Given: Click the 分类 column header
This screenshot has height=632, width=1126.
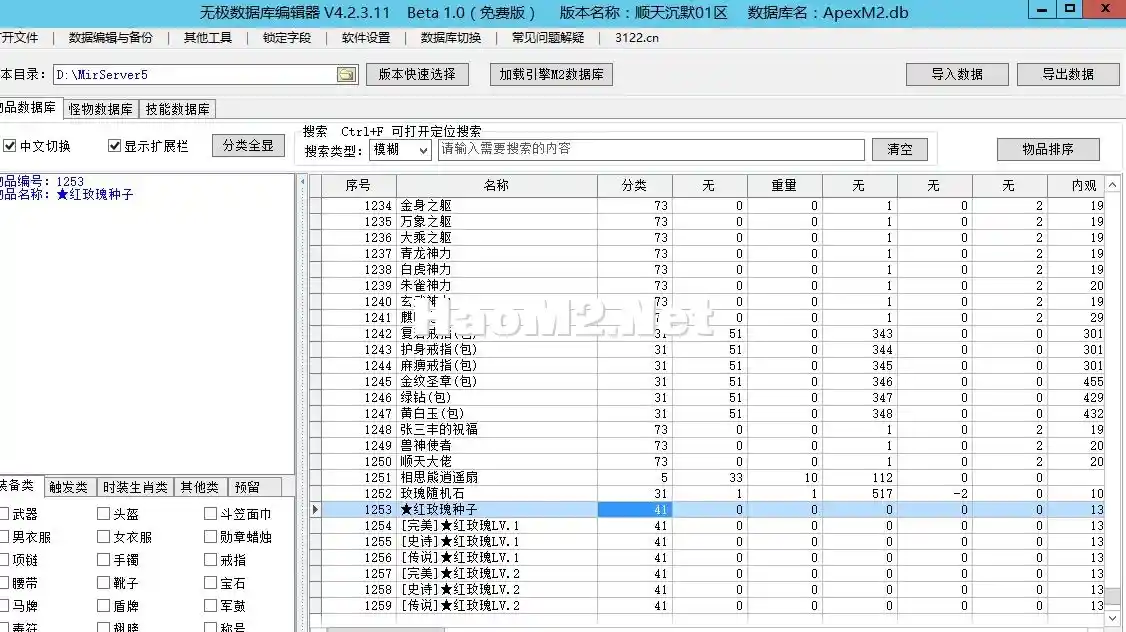Looking at the screenshot, I should [x=635, y=185].
